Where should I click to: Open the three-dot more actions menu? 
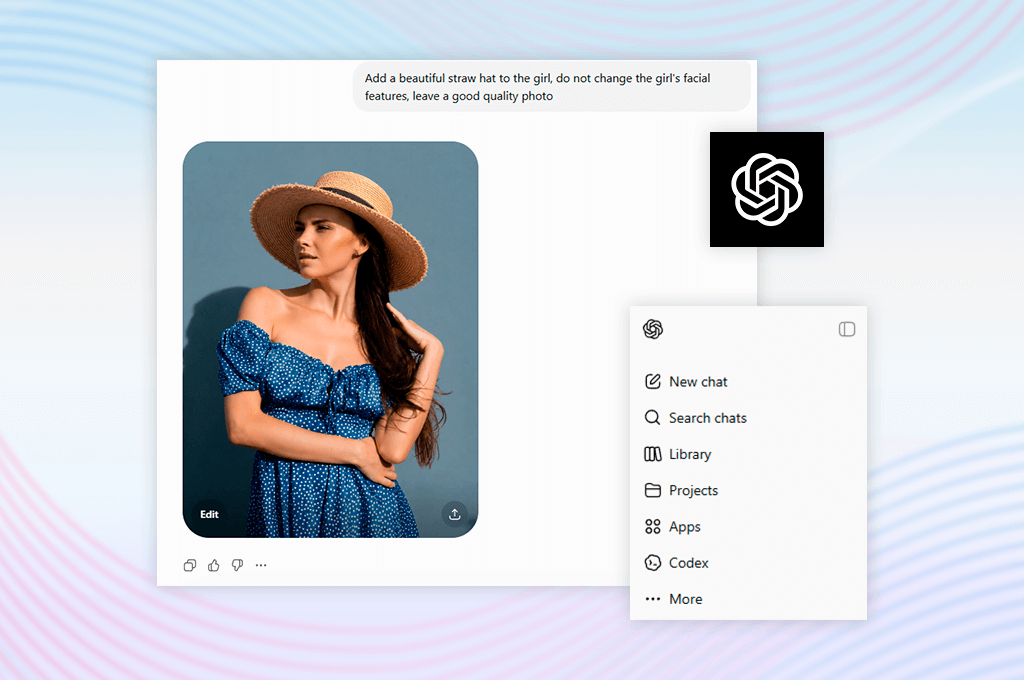(x=261, y=565)
